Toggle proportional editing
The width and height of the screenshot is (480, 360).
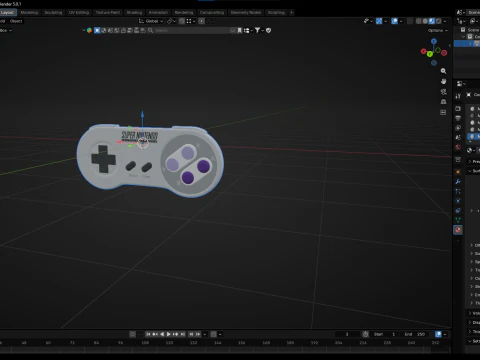202,21
